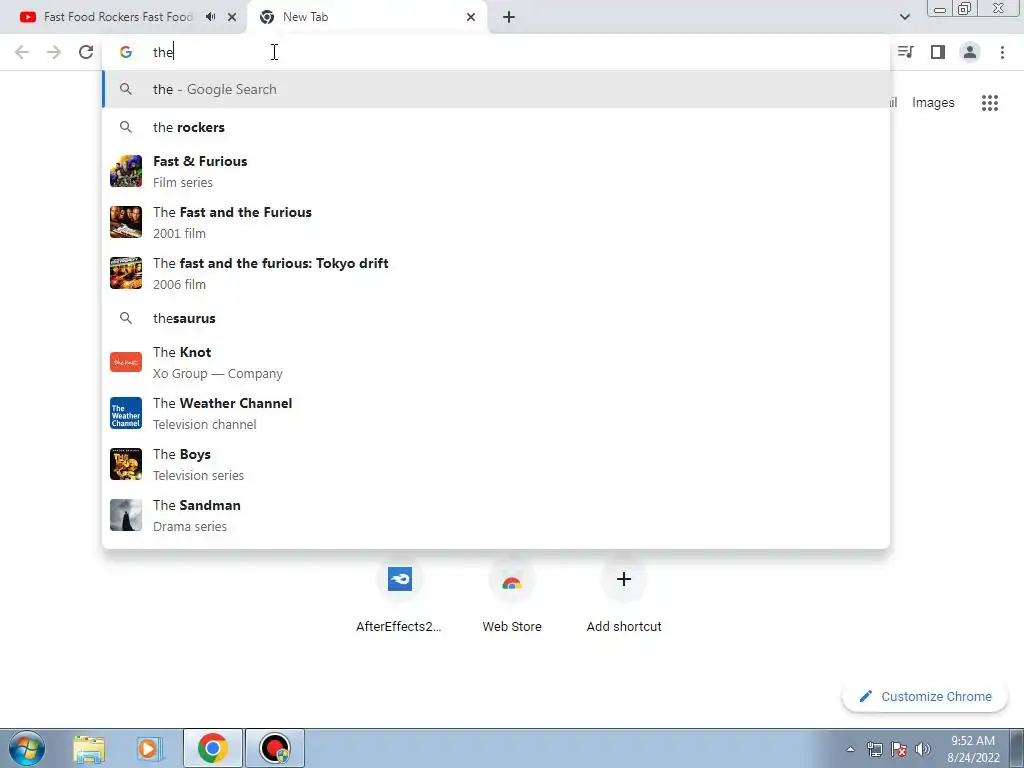
Task: Open the screen recorder taskbar icon
Action: coord(275,748)
